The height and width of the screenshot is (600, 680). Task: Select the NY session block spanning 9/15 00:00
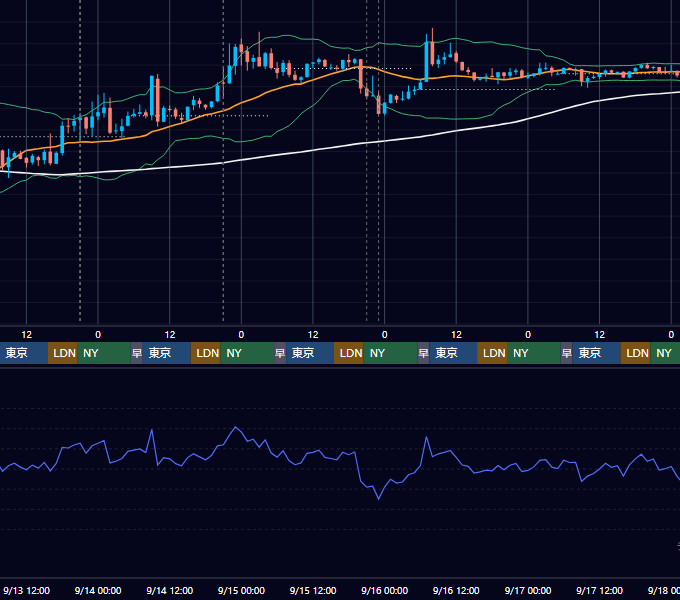point(247,353)
